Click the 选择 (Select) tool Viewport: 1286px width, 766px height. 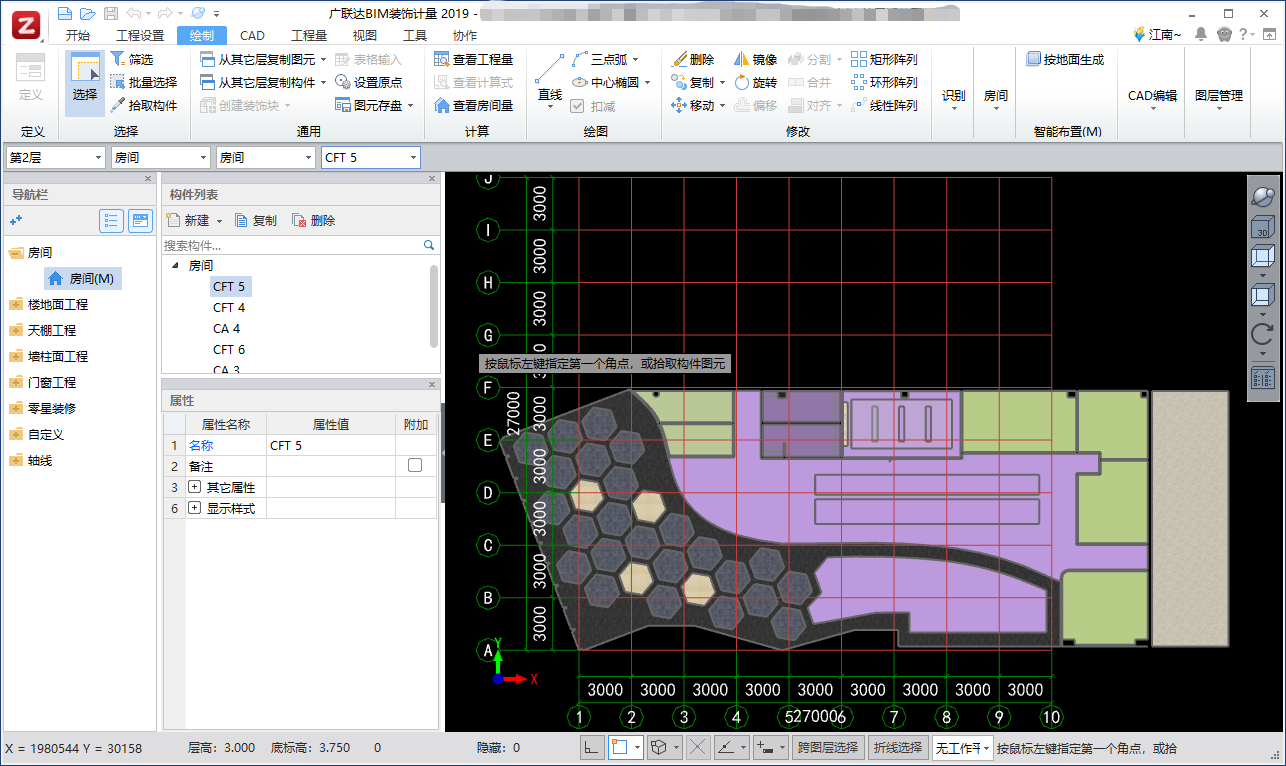point(85,83)
